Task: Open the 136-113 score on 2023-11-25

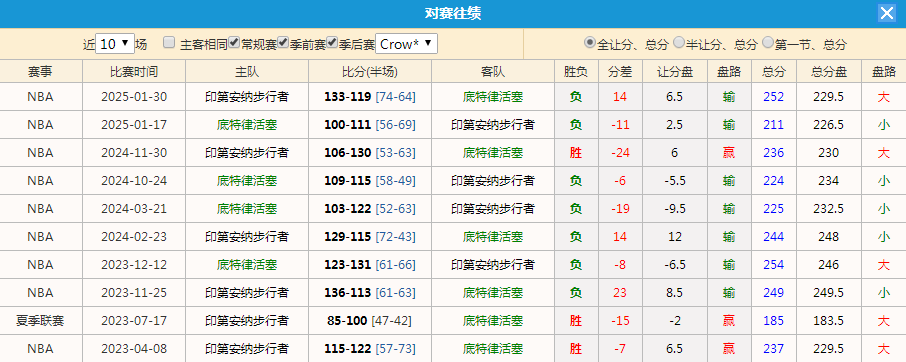Action: (x=347, y=293)
